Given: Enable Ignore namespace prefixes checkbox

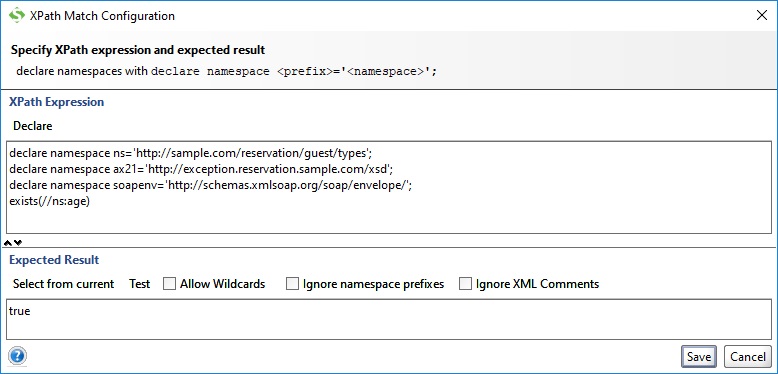Looking at the screenshot, I should tap(293, 284).
